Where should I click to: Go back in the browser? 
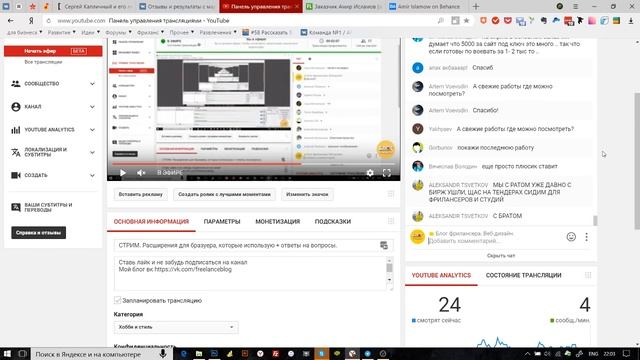(11, 20)
